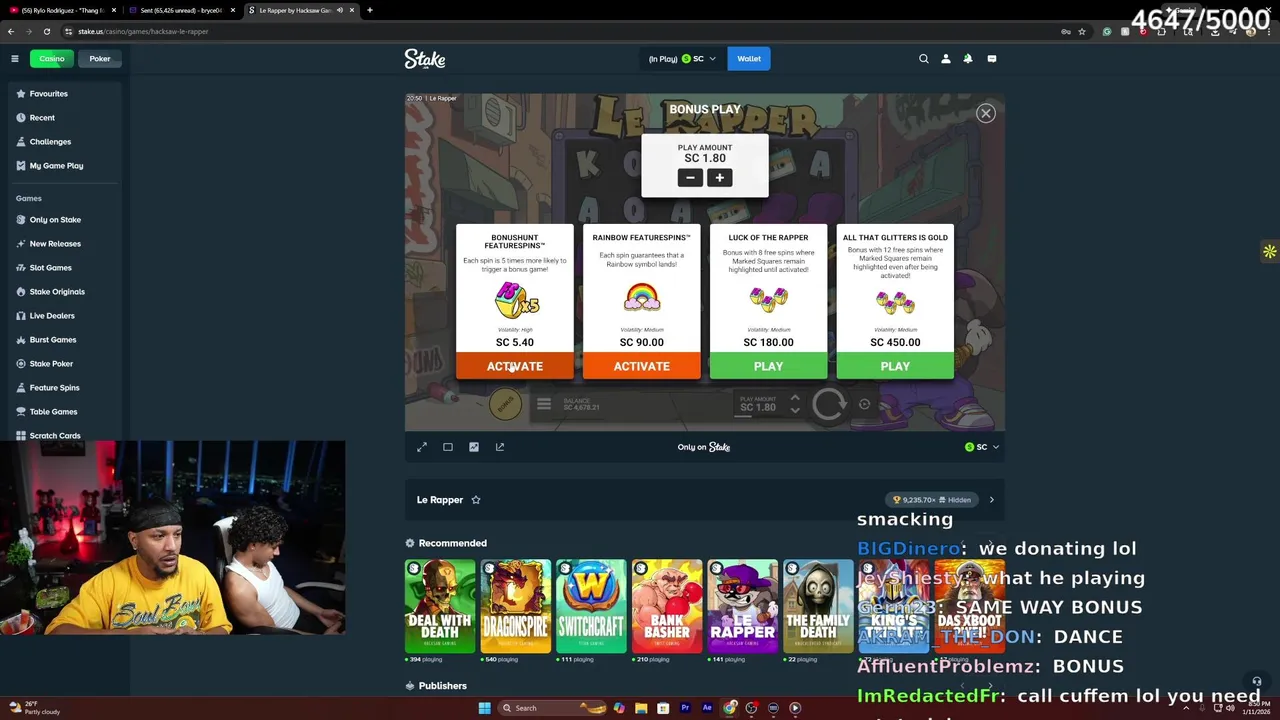This screenshot has height=720, width=1280.
Task: Open Slot Games category
Action: 50,268
